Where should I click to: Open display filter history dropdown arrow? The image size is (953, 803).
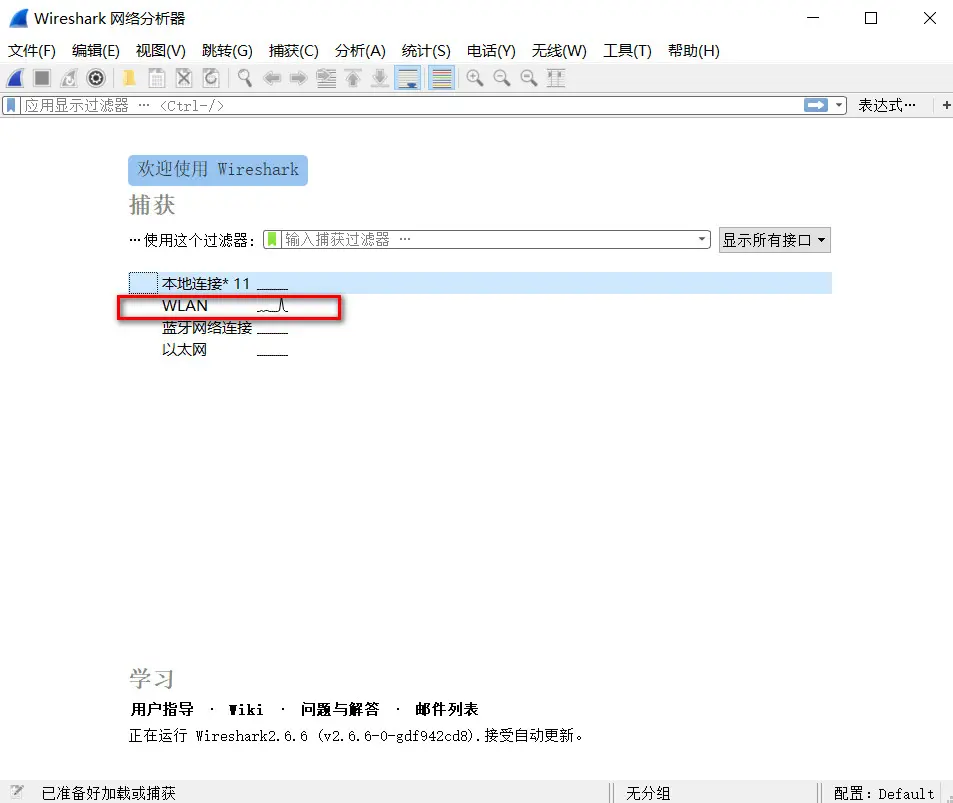tap(839, 106)
